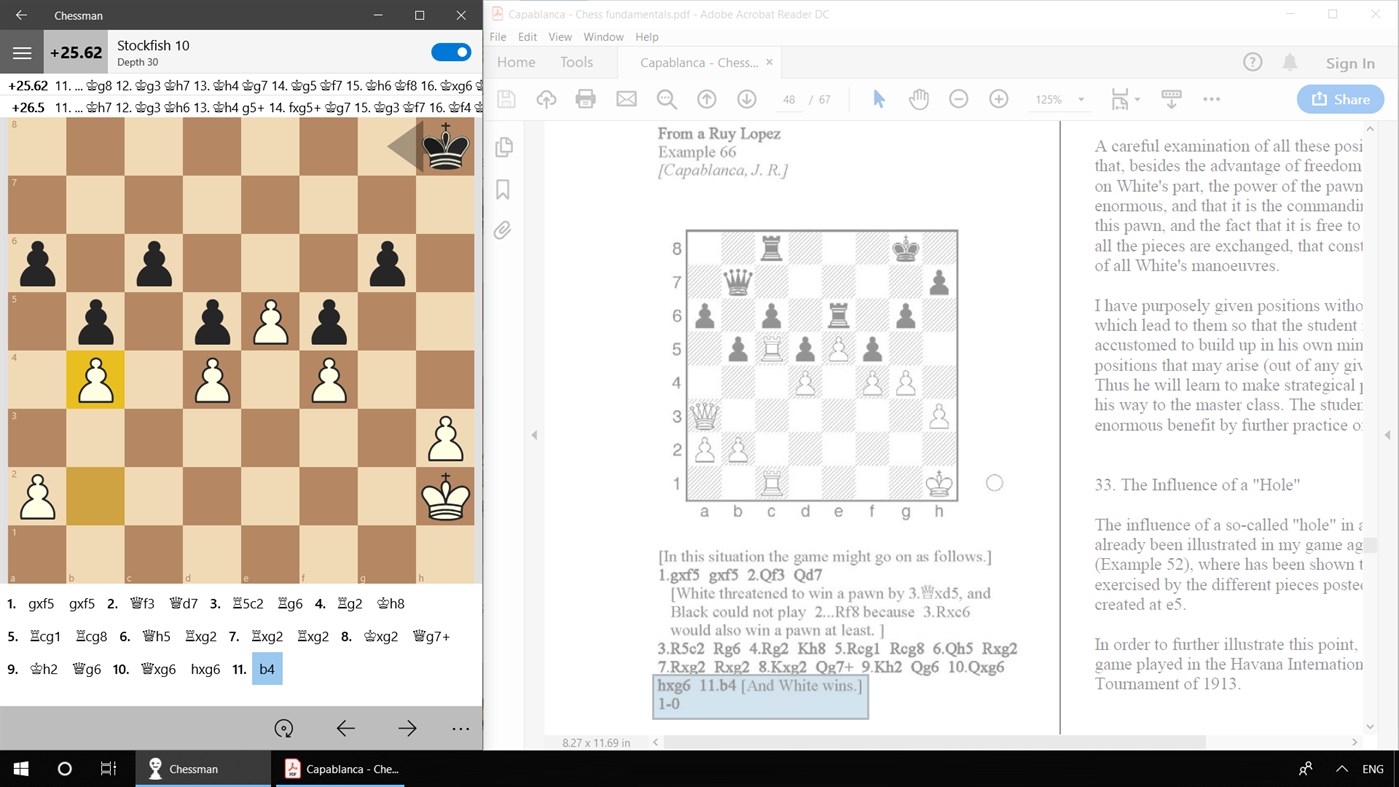Viewport: 1399px width, 787px height.
Task: Click the Sign In link
Action: (1350, 61)
